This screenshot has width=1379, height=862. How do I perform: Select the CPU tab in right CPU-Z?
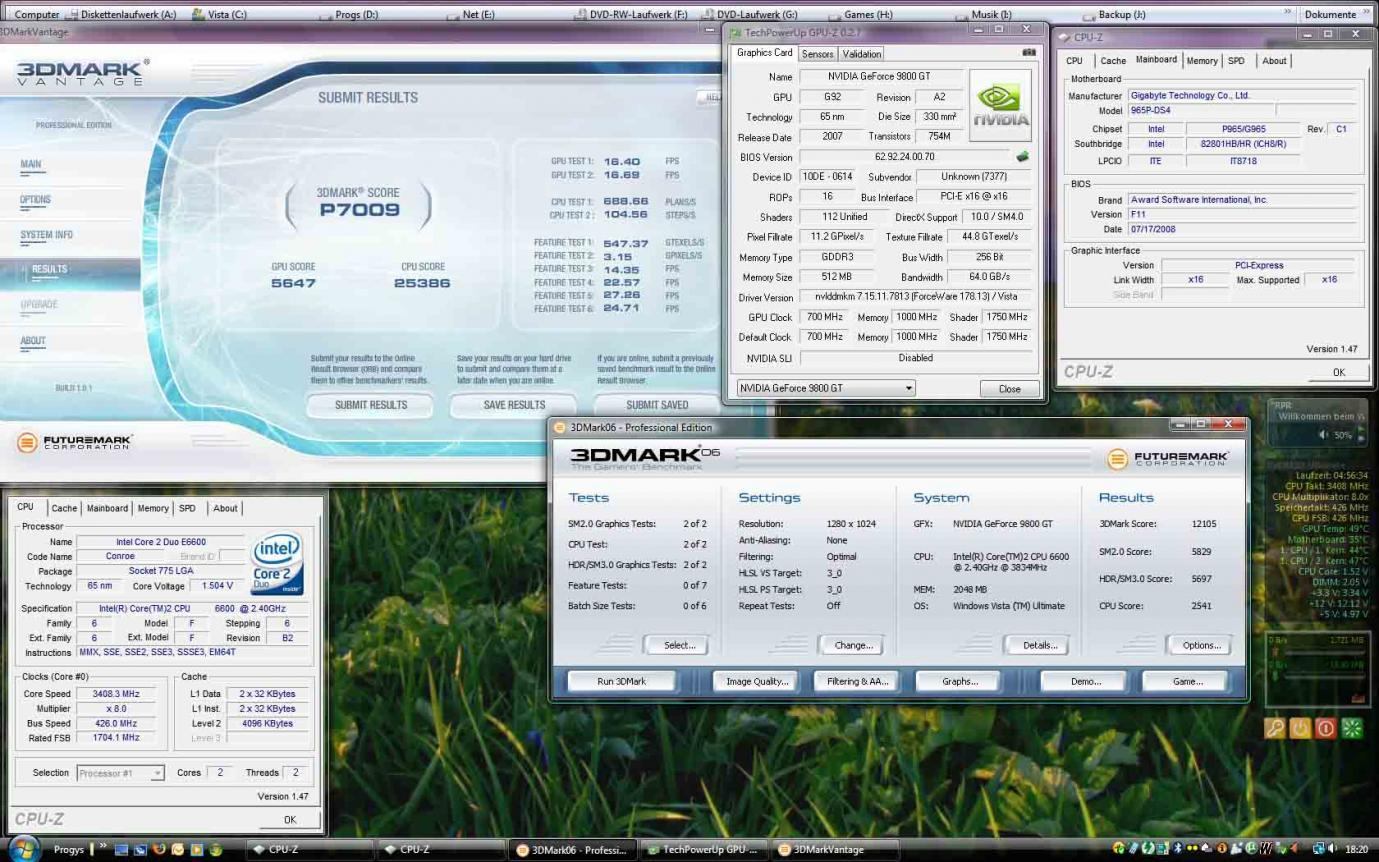pos(1074,61)
